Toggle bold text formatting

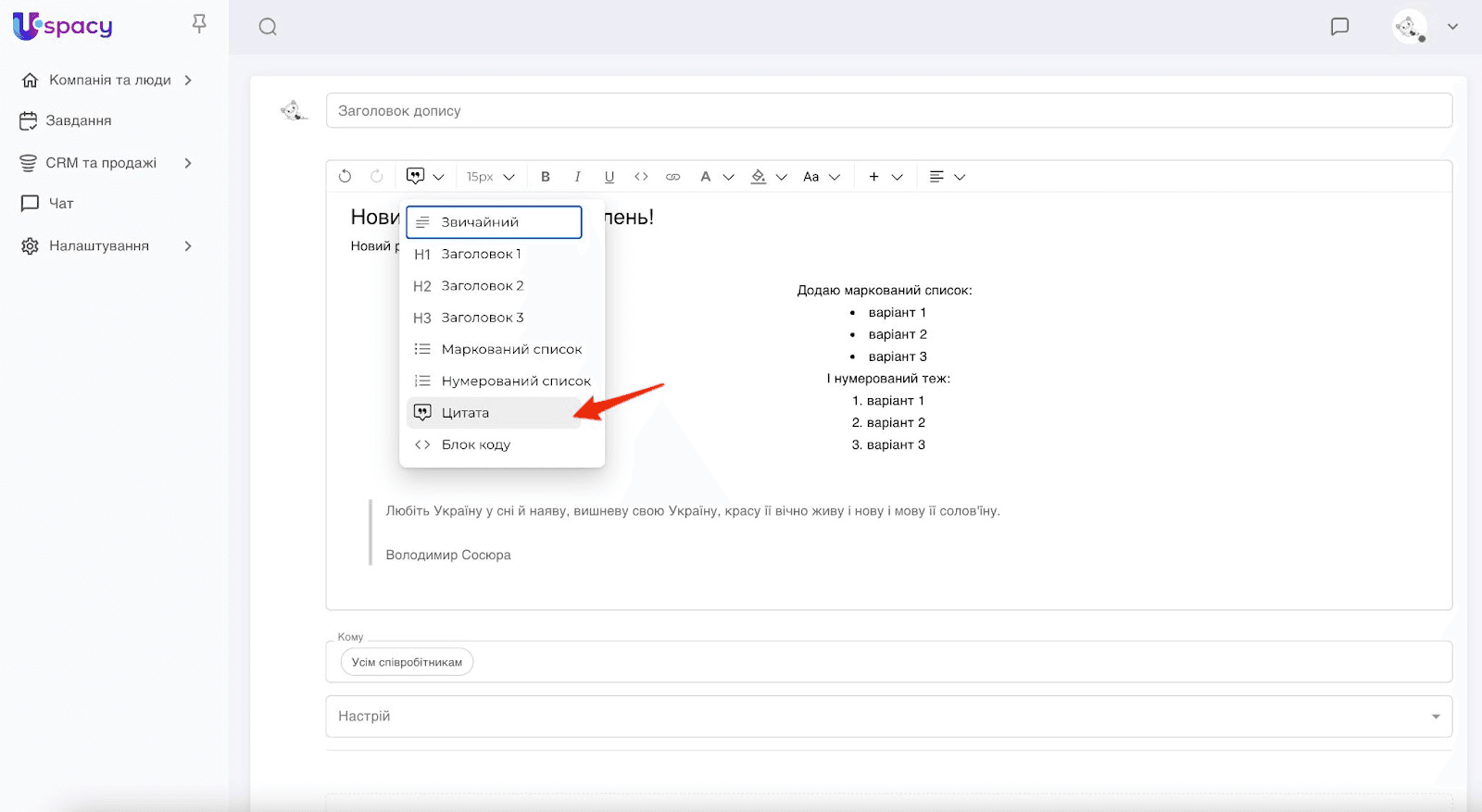pyautogui.click(x=546, y=177)
